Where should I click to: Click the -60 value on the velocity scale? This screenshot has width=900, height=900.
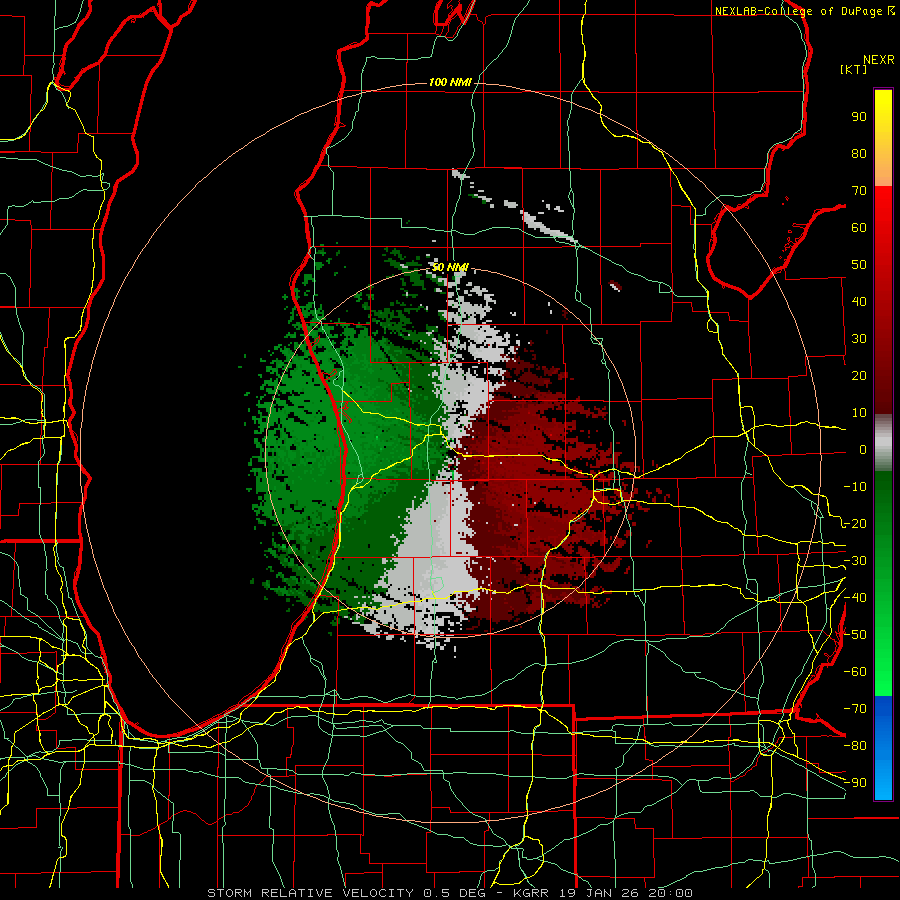(855, 672)
